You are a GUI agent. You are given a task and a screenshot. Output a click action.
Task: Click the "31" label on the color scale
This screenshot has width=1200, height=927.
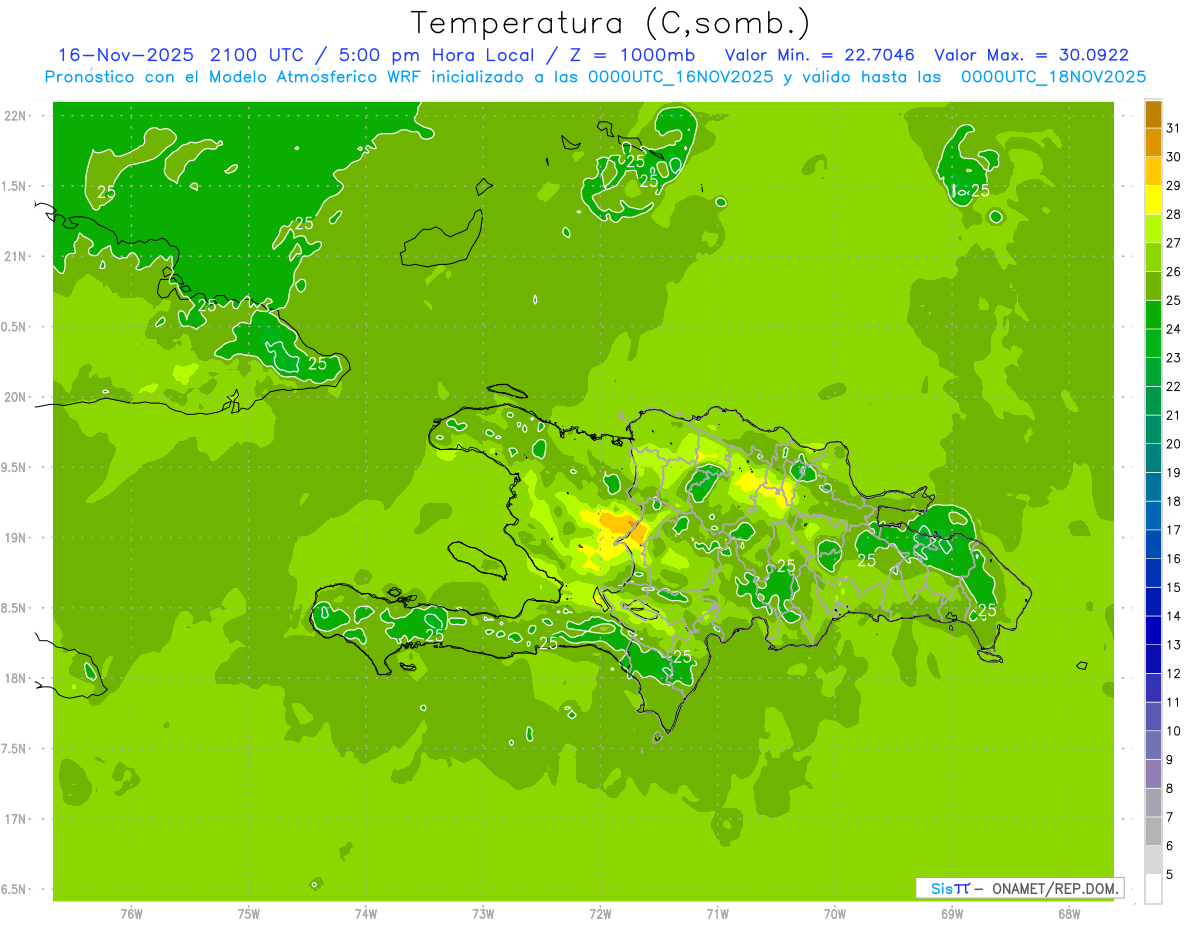[1174, 128]
